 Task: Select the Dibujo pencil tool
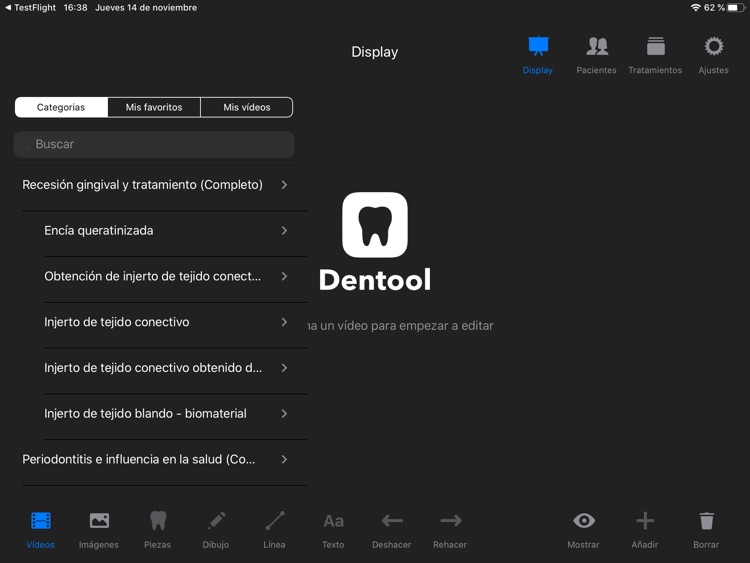pos(216,520)
